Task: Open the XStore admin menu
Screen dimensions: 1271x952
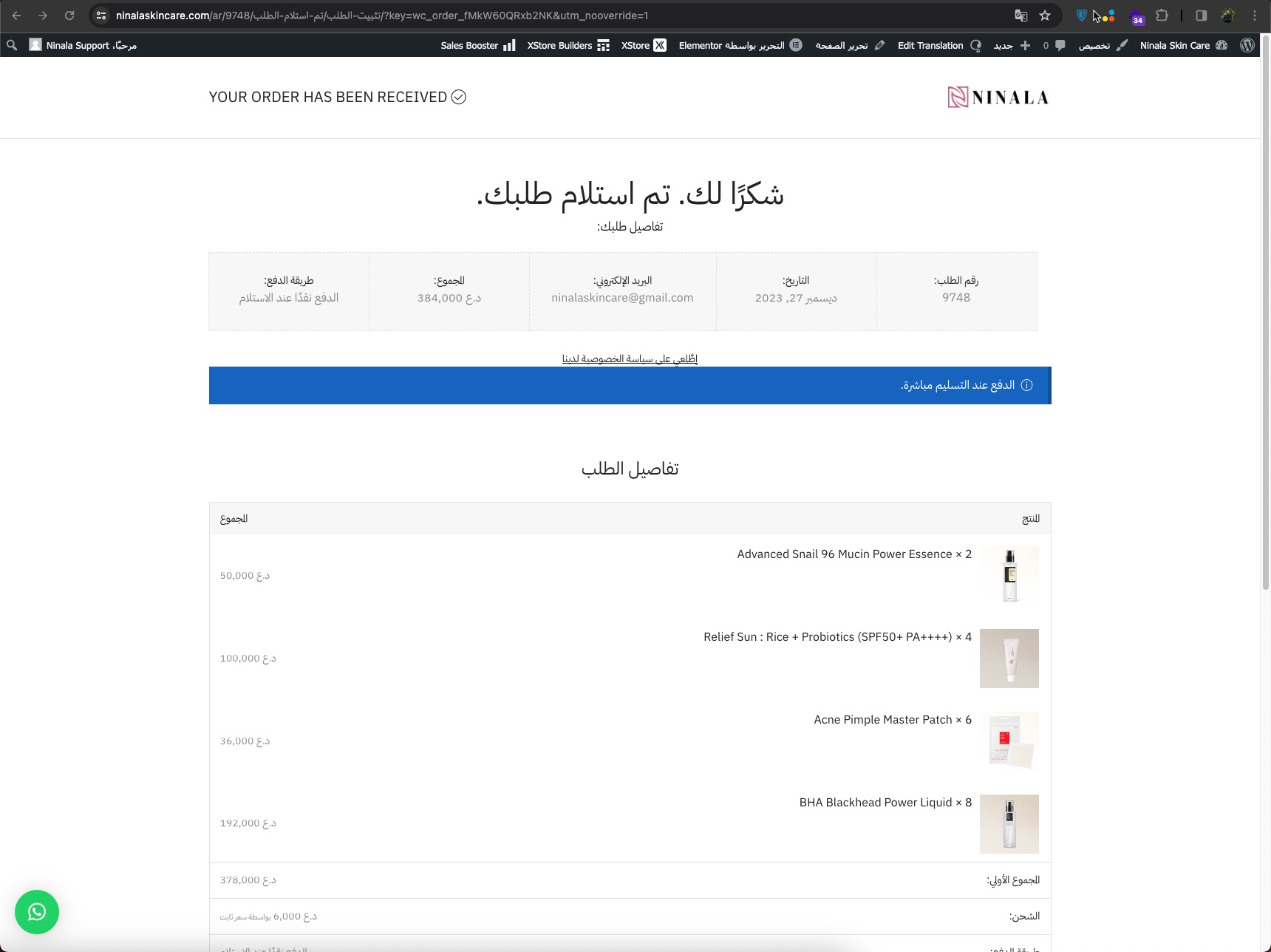Action: tap(644, 45)
